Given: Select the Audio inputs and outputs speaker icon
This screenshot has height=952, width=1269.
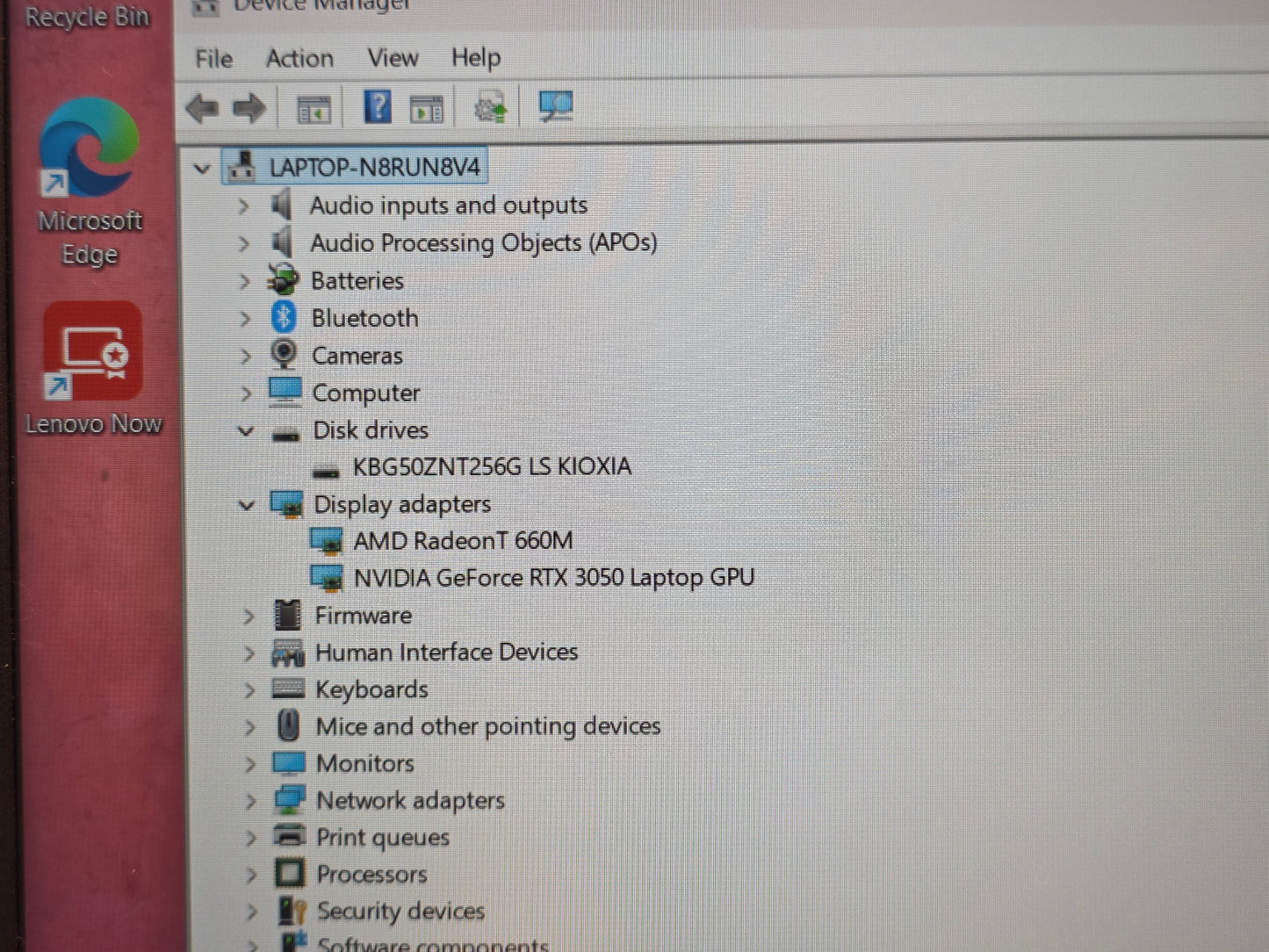Looking at the screenshot, I should click(x=282, y=206).
